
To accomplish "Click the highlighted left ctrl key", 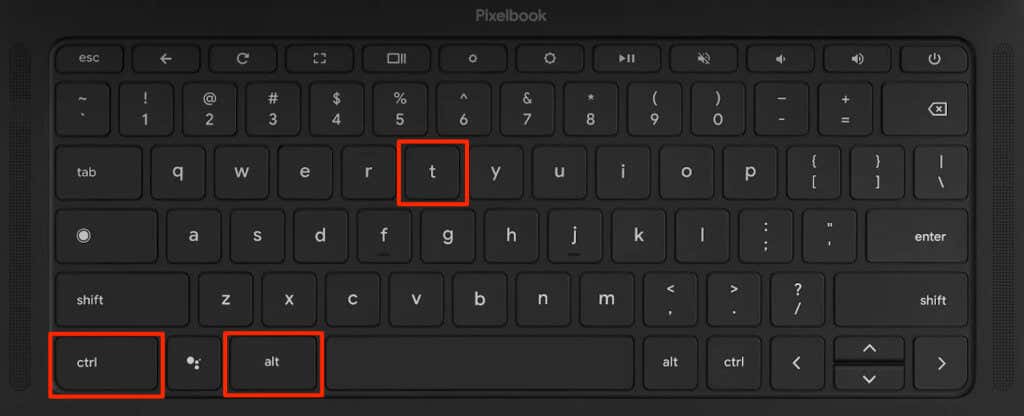I will pyautogui.click(x=106, y=364).
